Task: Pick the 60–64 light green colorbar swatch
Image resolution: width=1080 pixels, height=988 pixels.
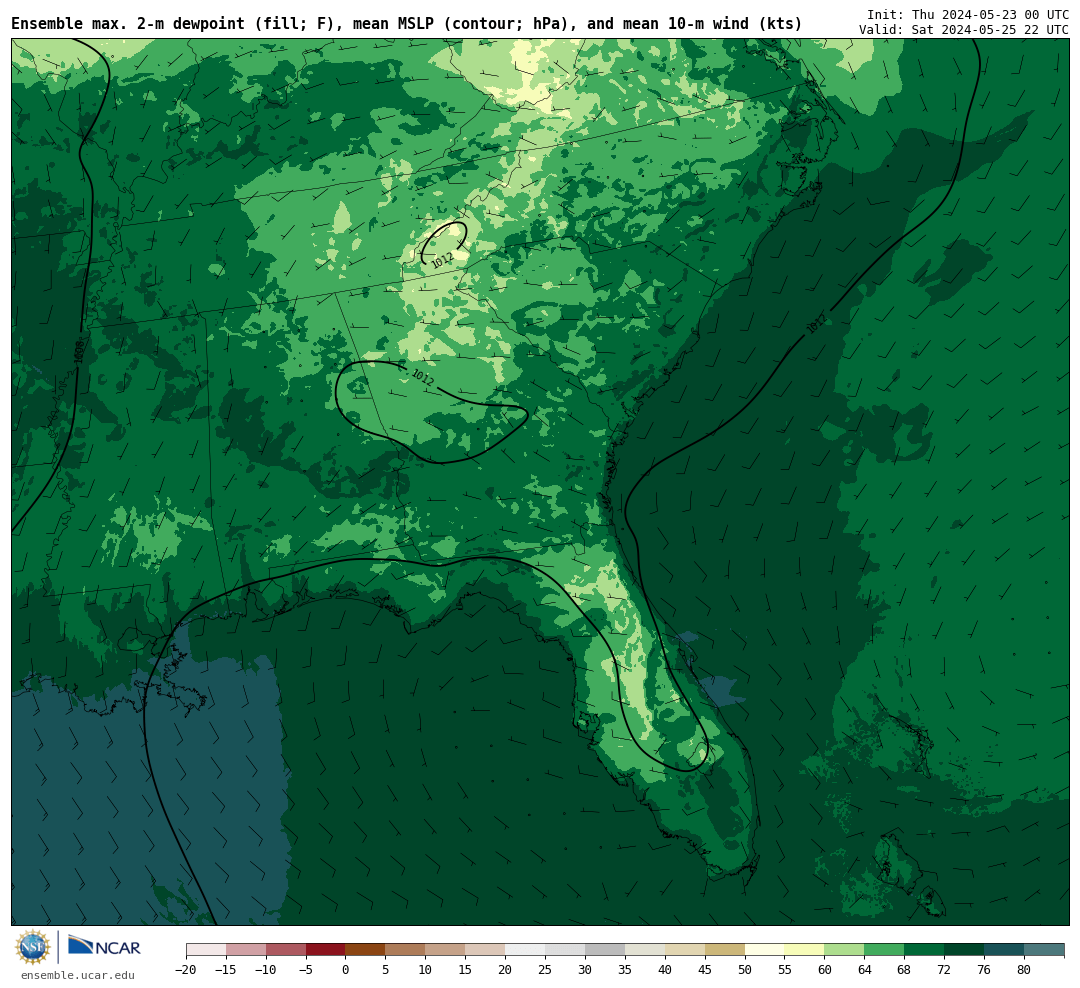Action: [x=844, y=950]
